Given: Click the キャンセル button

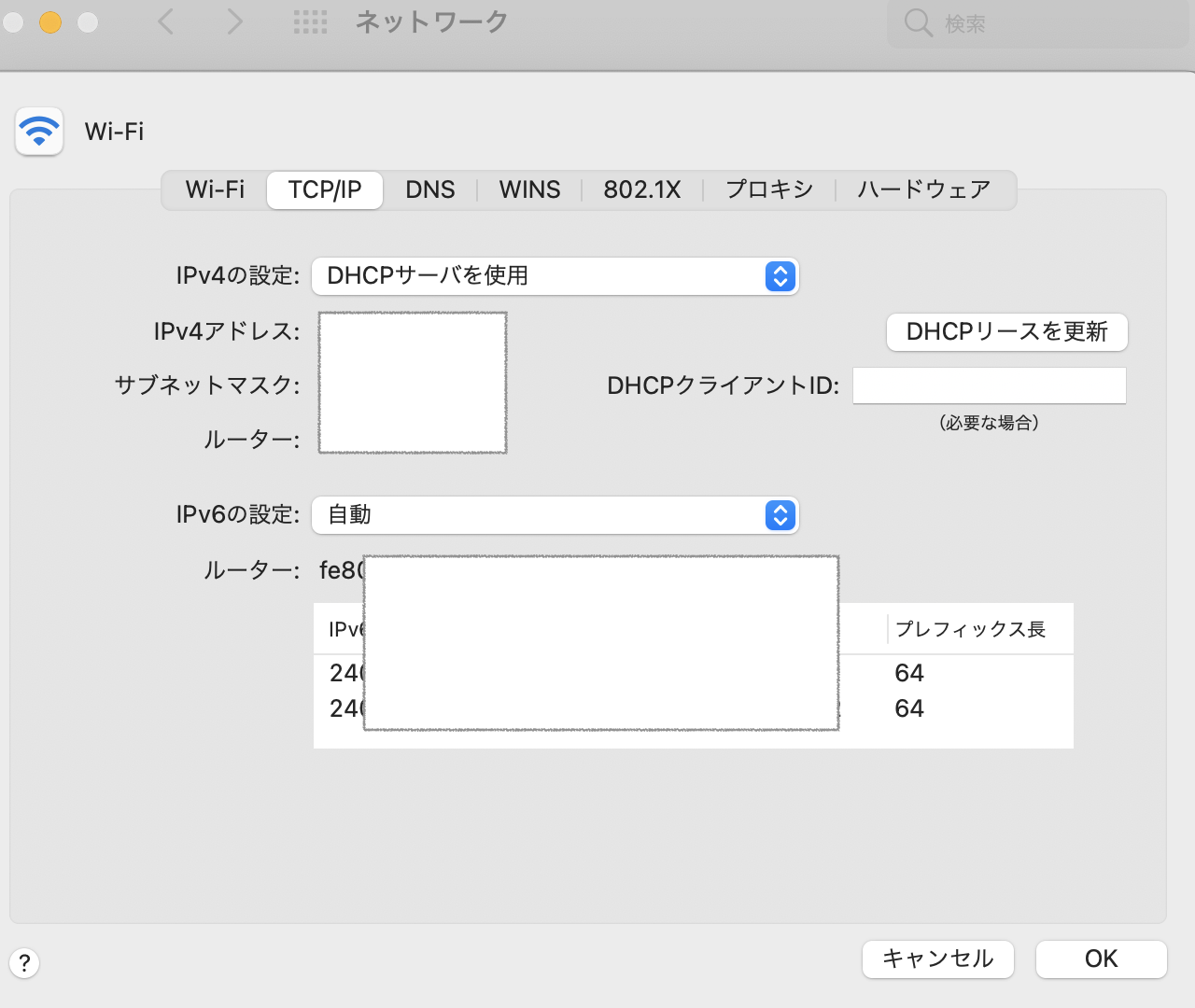Looking at the screenshot, I should (937, 959).
